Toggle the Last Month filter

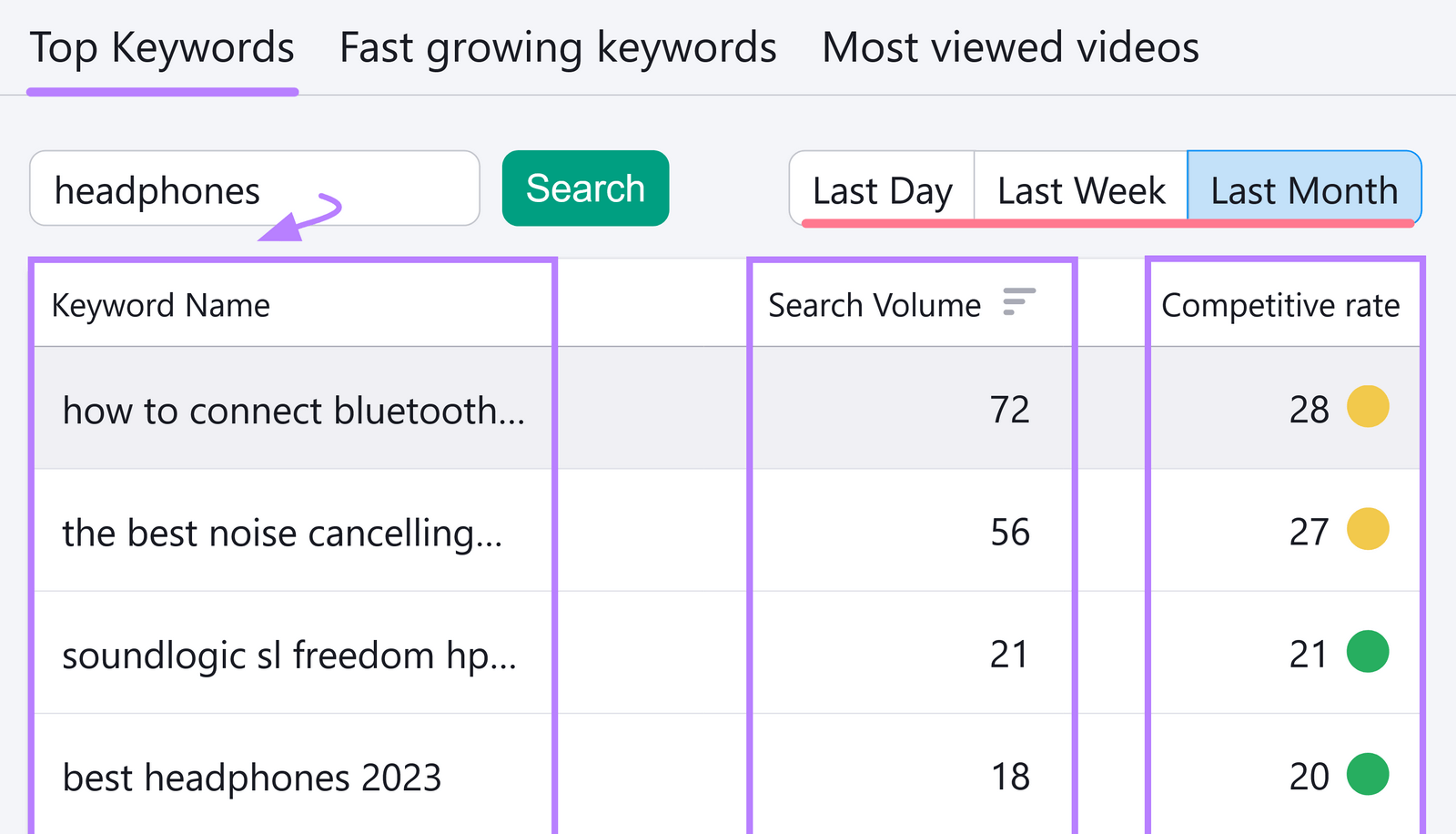pyautogui.click(x=1303, y=189)
